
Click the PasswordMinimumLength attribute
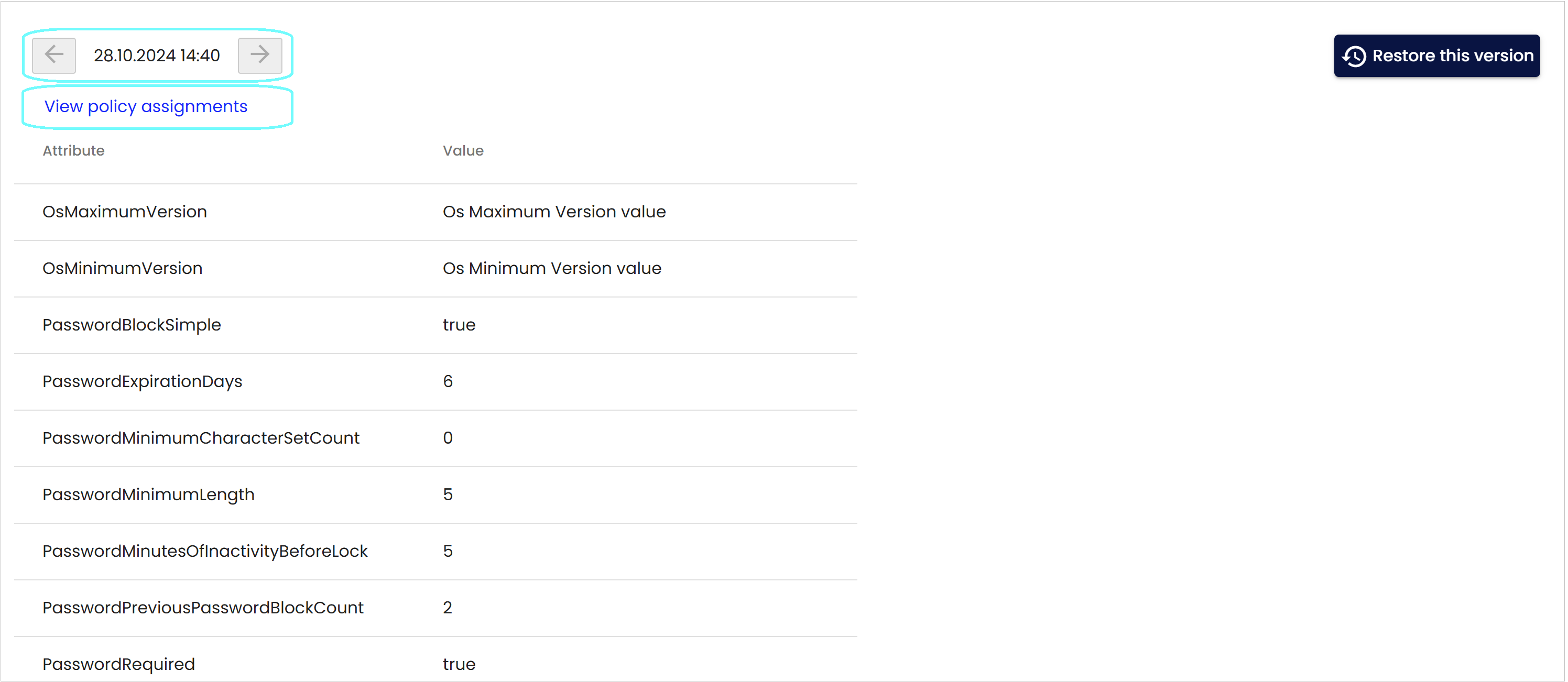pos(148,494)
